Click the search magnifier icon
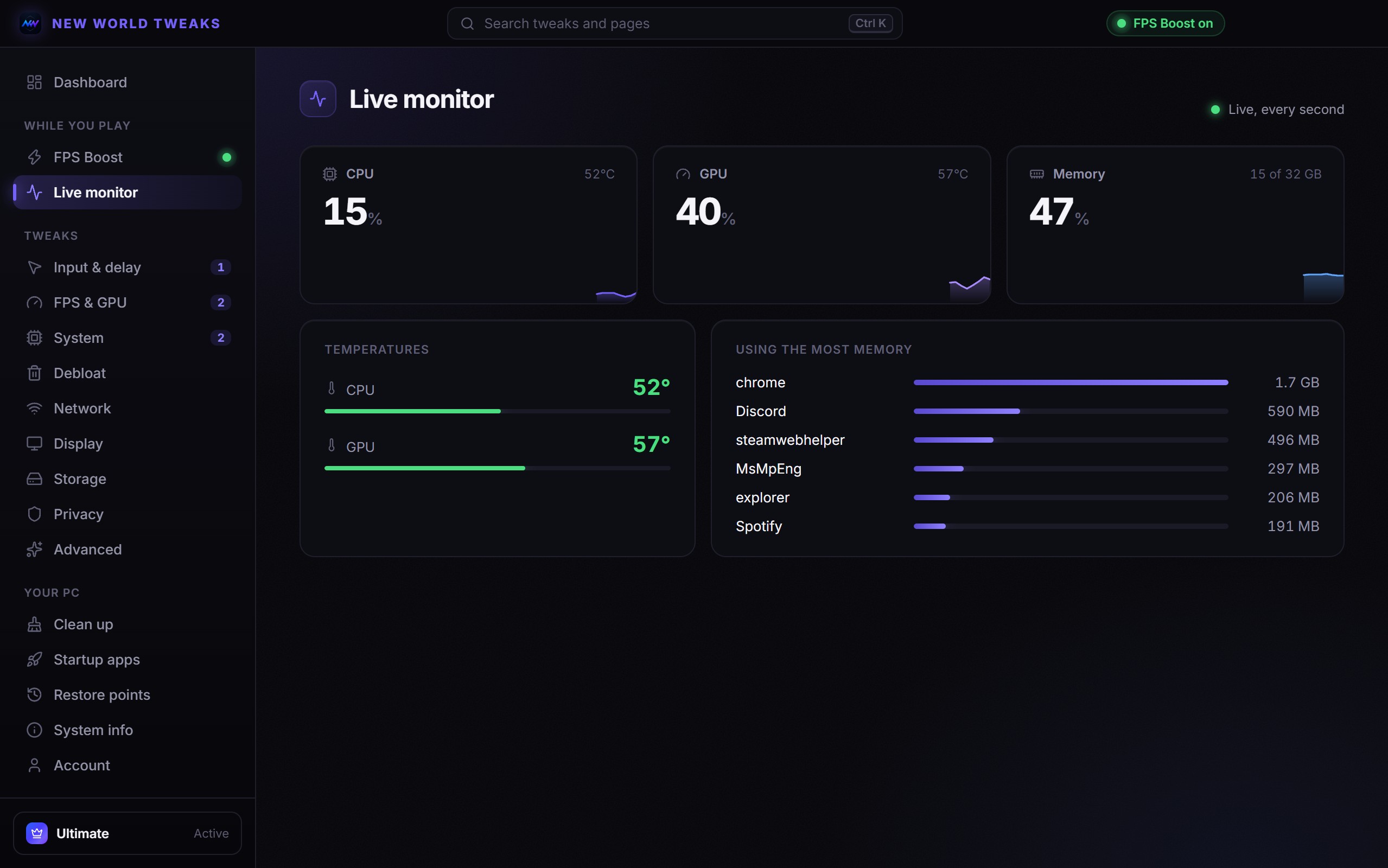This screenshot has width=1388, height=868. [467, 23]
